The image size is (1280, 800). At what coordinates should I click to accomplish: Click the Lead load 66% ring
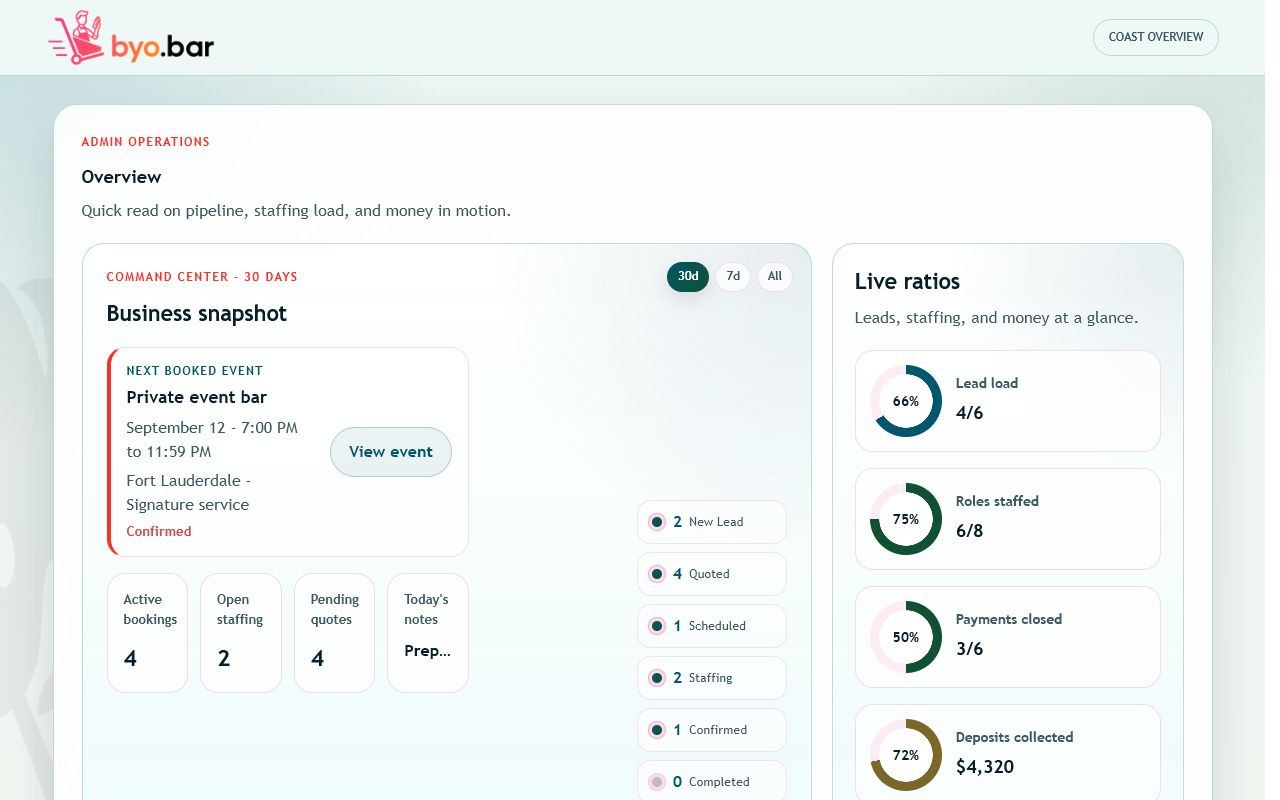(x=906, y=401)
